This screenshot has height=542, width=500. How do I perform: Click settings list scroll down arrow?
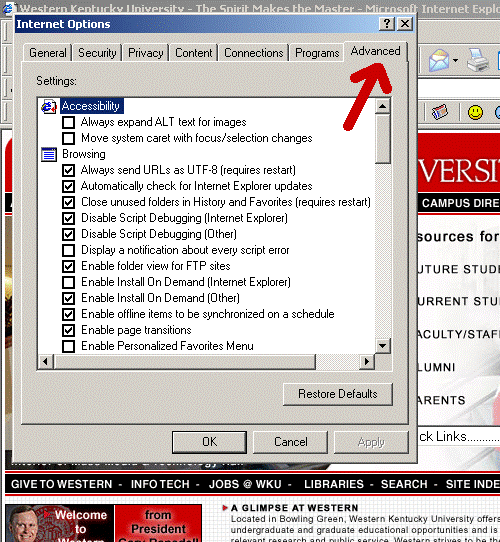[x=383, y=346]
